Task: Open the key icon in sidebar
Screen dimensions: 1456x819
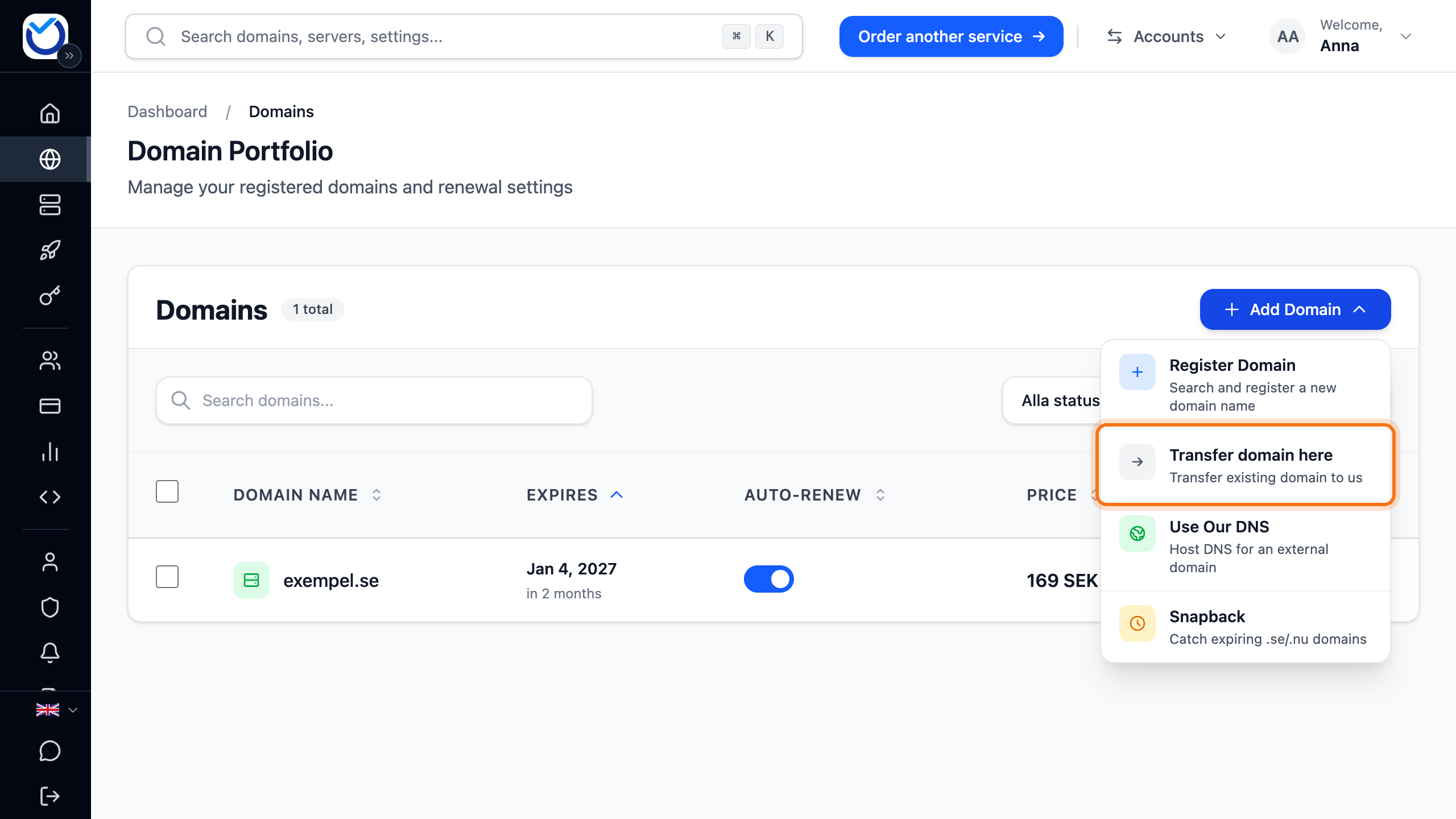Action: pos(50,296)
